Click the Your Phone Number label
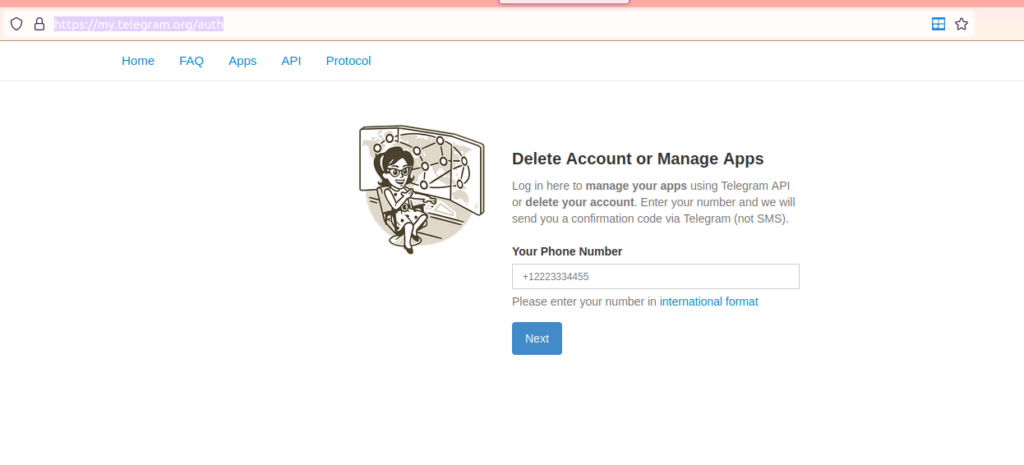The height and width of the screenshot is (465, 1024). (567, 251)
